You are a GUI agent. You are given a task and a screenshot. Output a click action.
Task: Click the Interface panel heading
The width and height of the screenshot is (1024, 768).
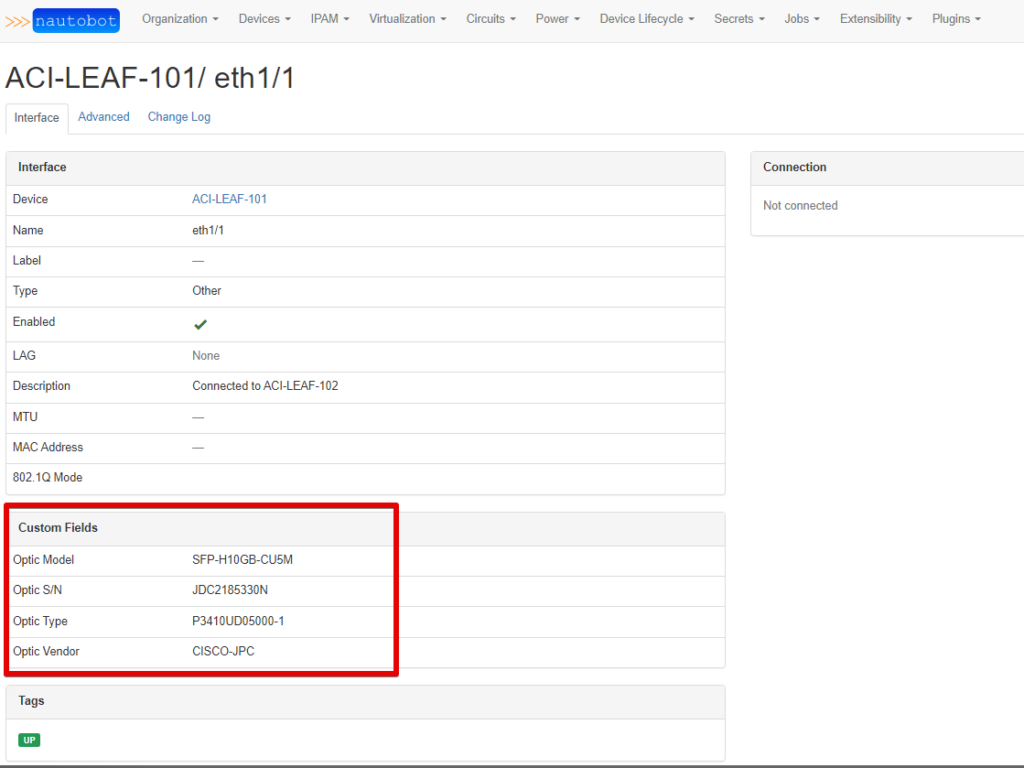pos(42,167)
